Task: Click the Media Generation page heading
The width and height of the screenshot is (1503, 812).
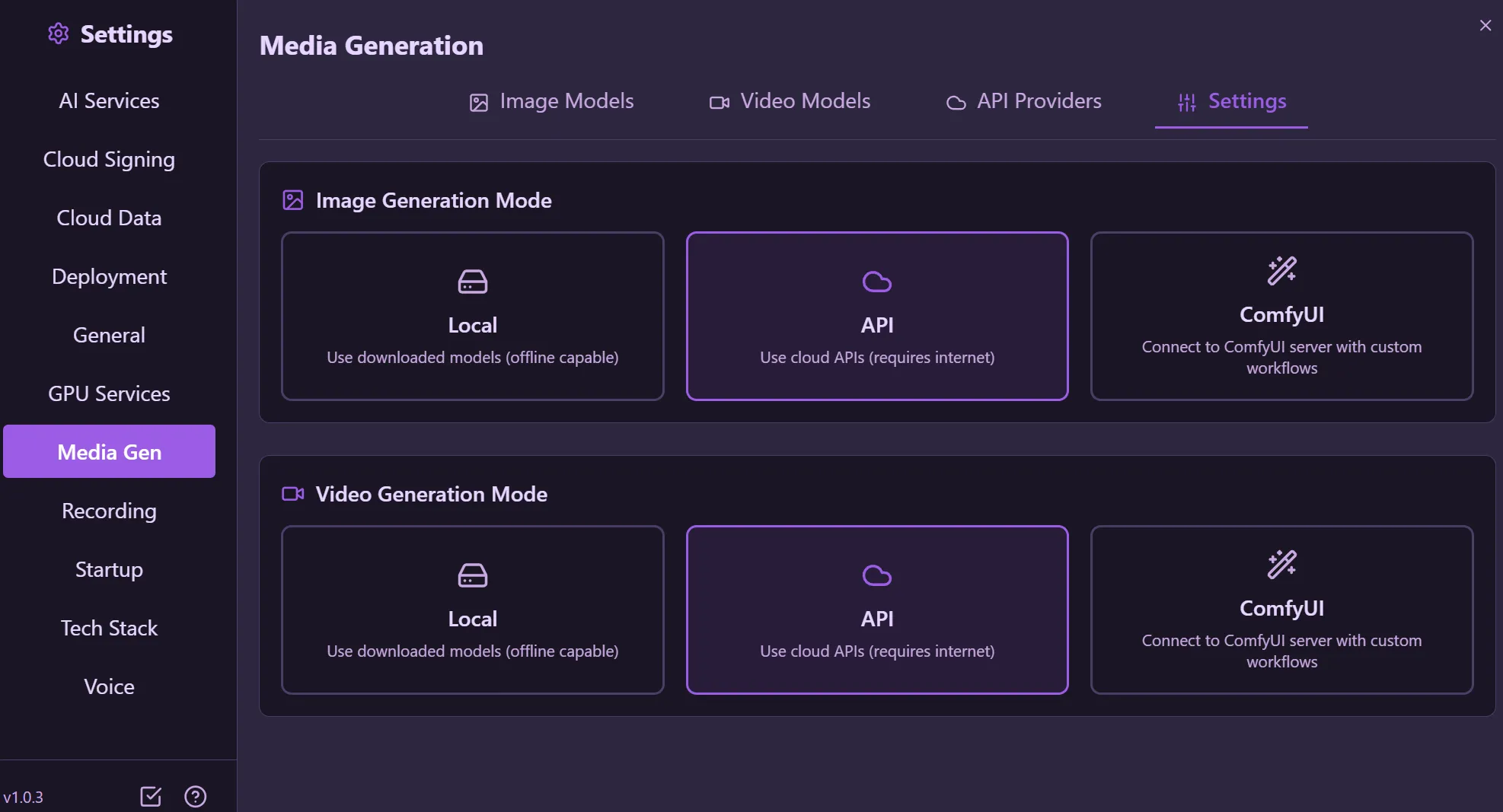Action: click(x=372, y=45)
